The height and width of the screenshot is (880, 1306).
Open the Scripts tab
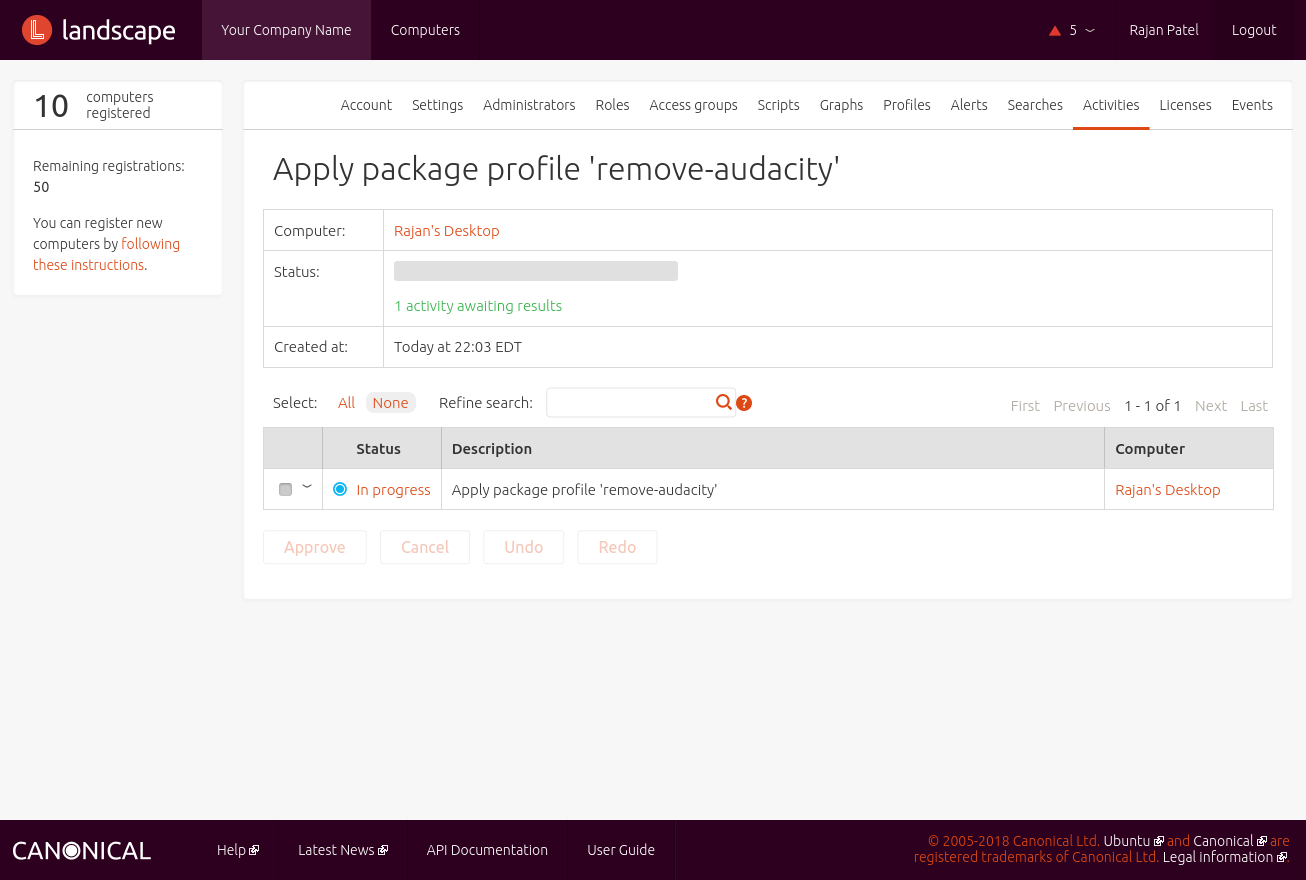pyautogui.click(x=778, y=105)
